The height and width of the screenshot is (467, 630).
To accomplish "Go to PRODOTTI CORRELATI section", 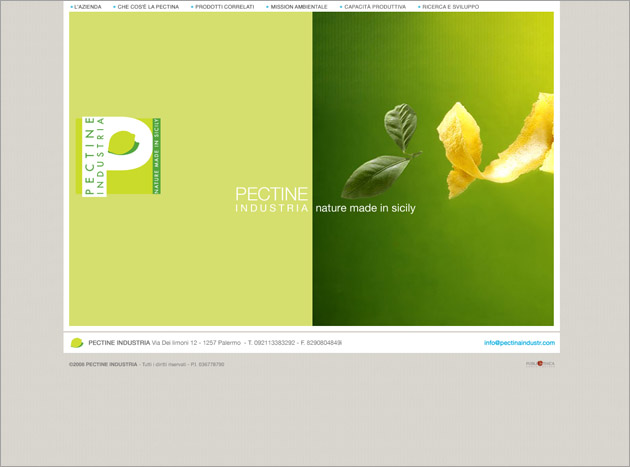I will [x=225, y=7].
